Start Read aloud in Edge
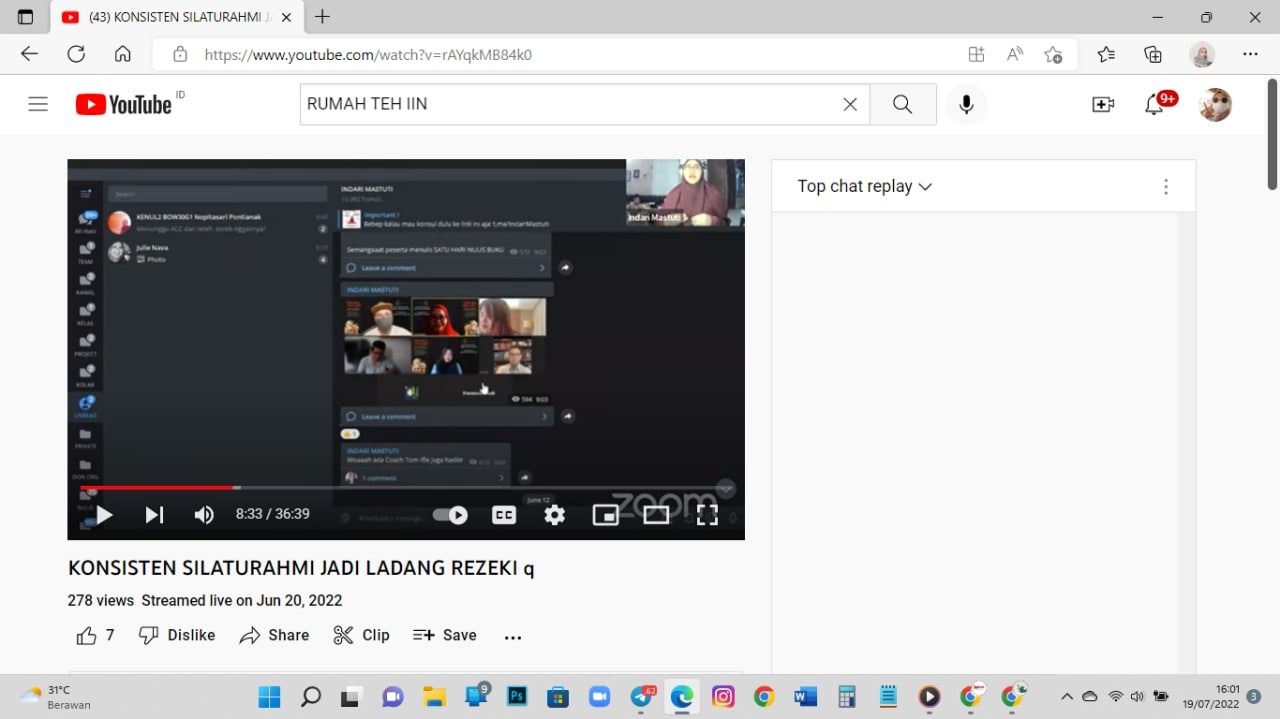Viewport: 1280px width, 719px height. 1014,54
